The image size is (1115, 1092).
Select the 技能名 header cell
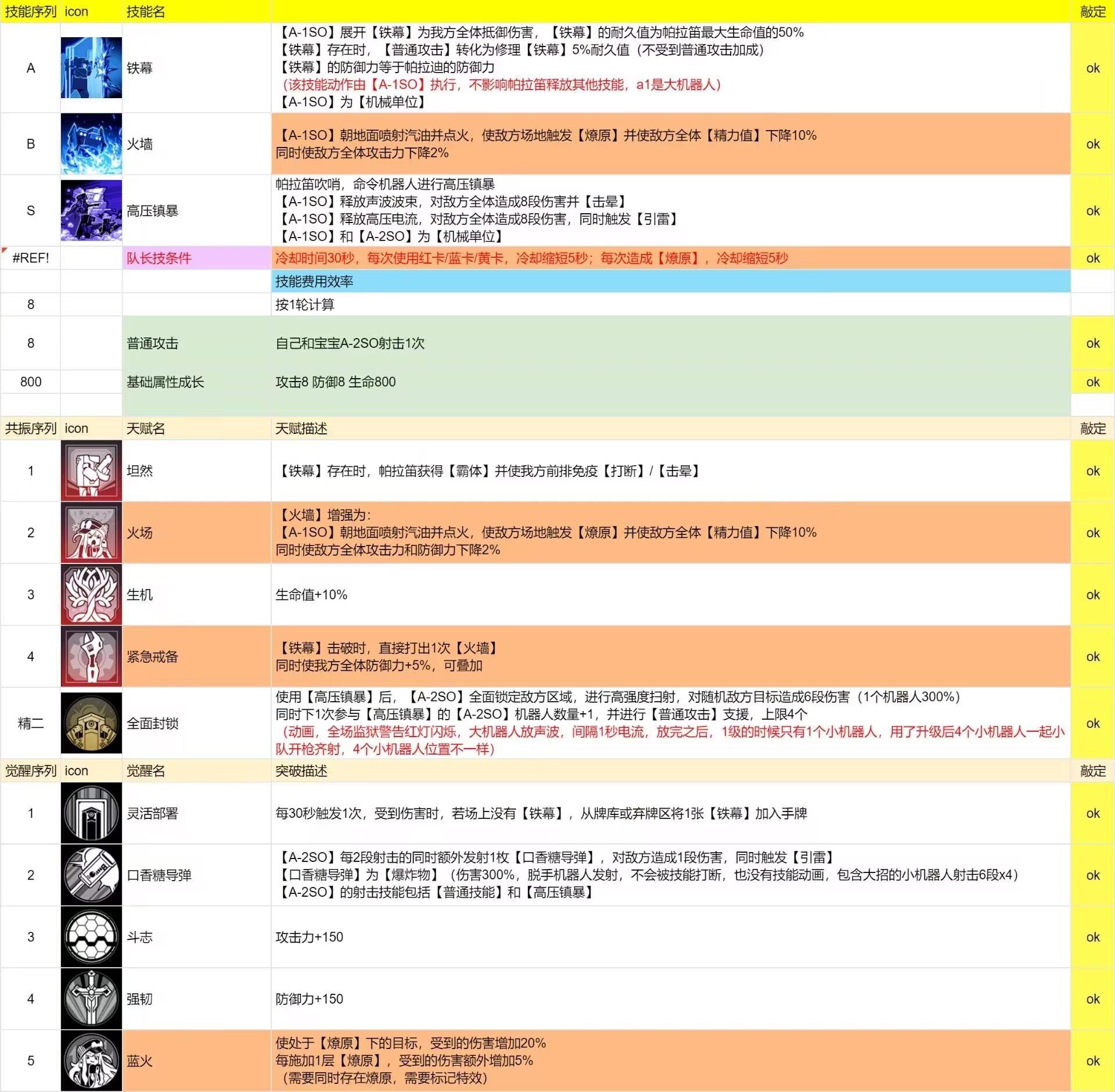tap(196, 12)
